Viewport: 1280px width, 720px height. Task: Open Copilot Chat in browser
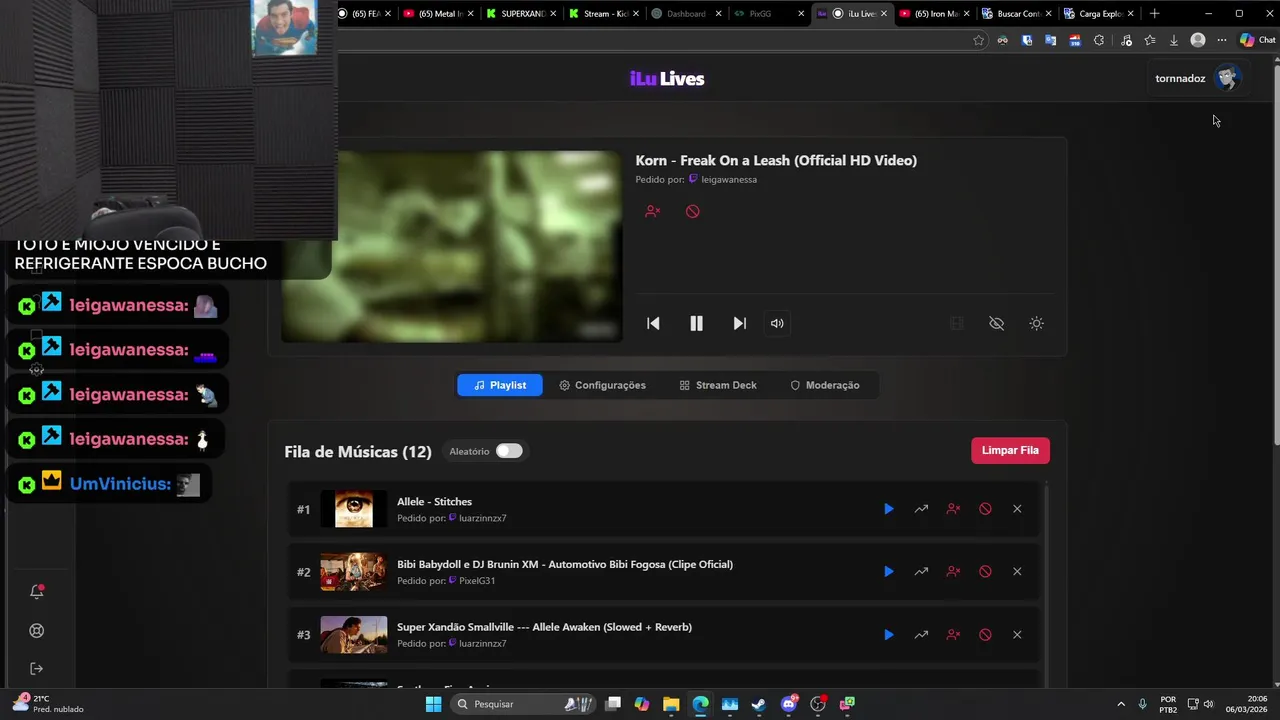1258,40
